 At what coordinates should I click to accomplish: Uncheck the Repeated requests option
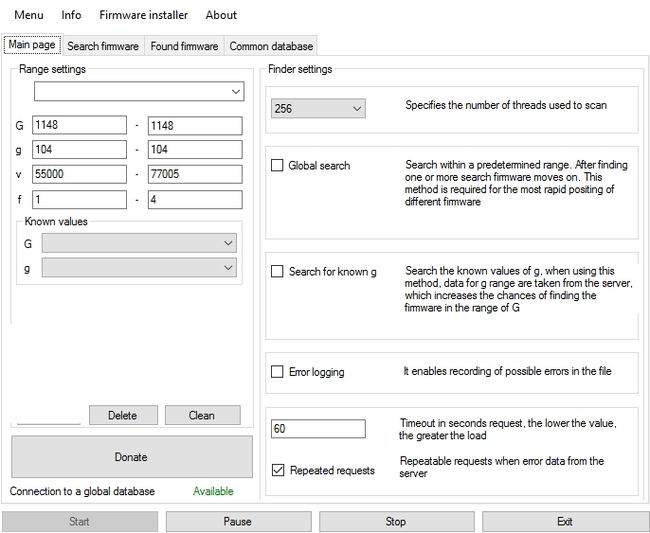coord(278,470)
